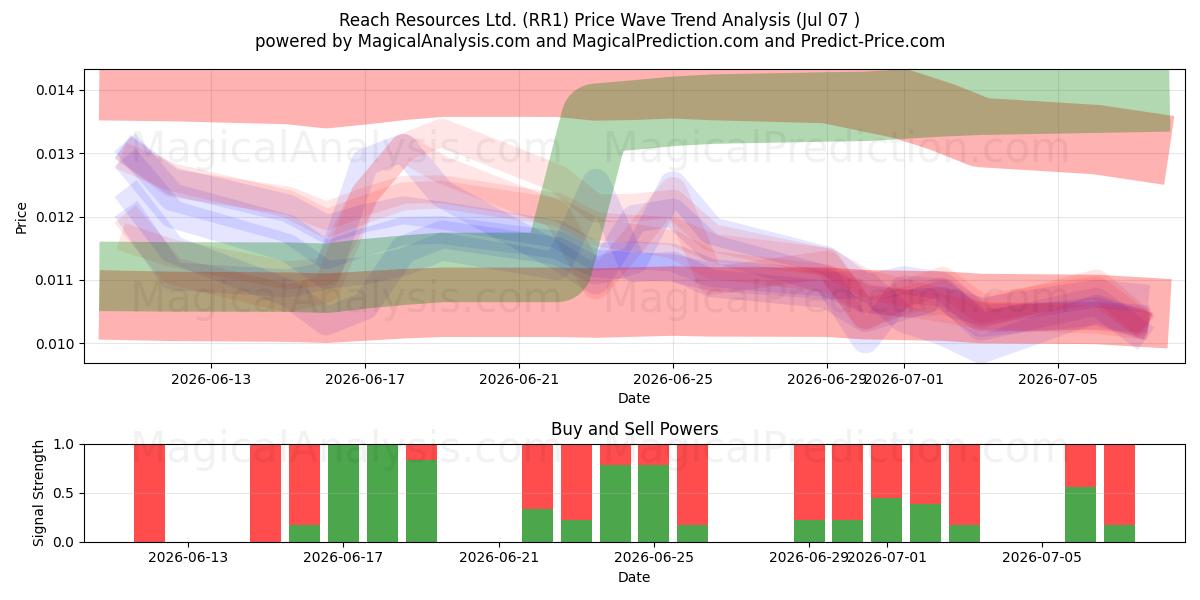Click 2026-06-13 date under the Buy and Sell chart

pos(188,558)
